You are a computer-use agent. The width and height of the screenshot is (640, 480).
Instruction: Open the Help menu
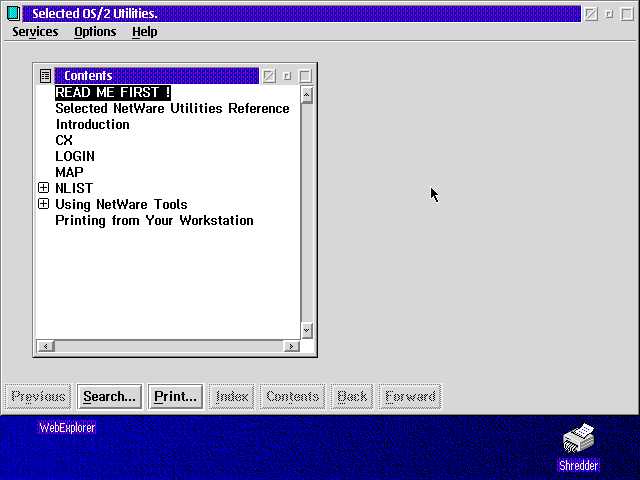pyautogui.click(x=144, y=32)
